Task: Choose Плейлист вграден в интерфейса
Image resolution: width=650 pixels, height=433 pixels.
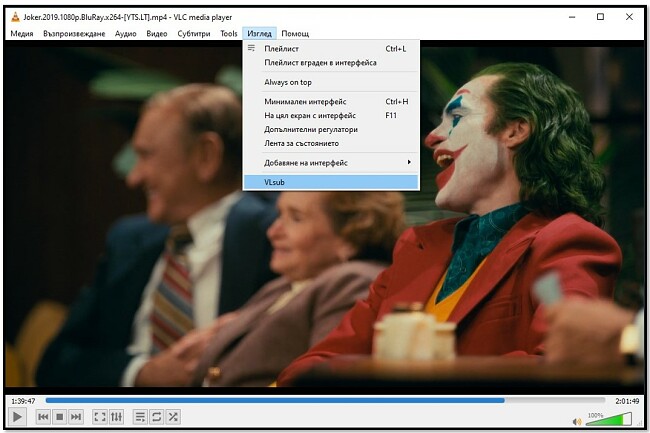Action: (x=331, y=63)
